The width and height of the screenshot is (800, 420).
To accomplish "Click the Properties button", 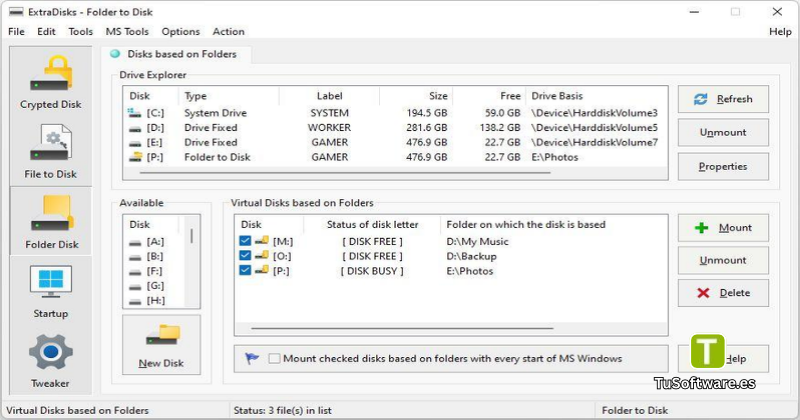I will (x=723, y=167).
